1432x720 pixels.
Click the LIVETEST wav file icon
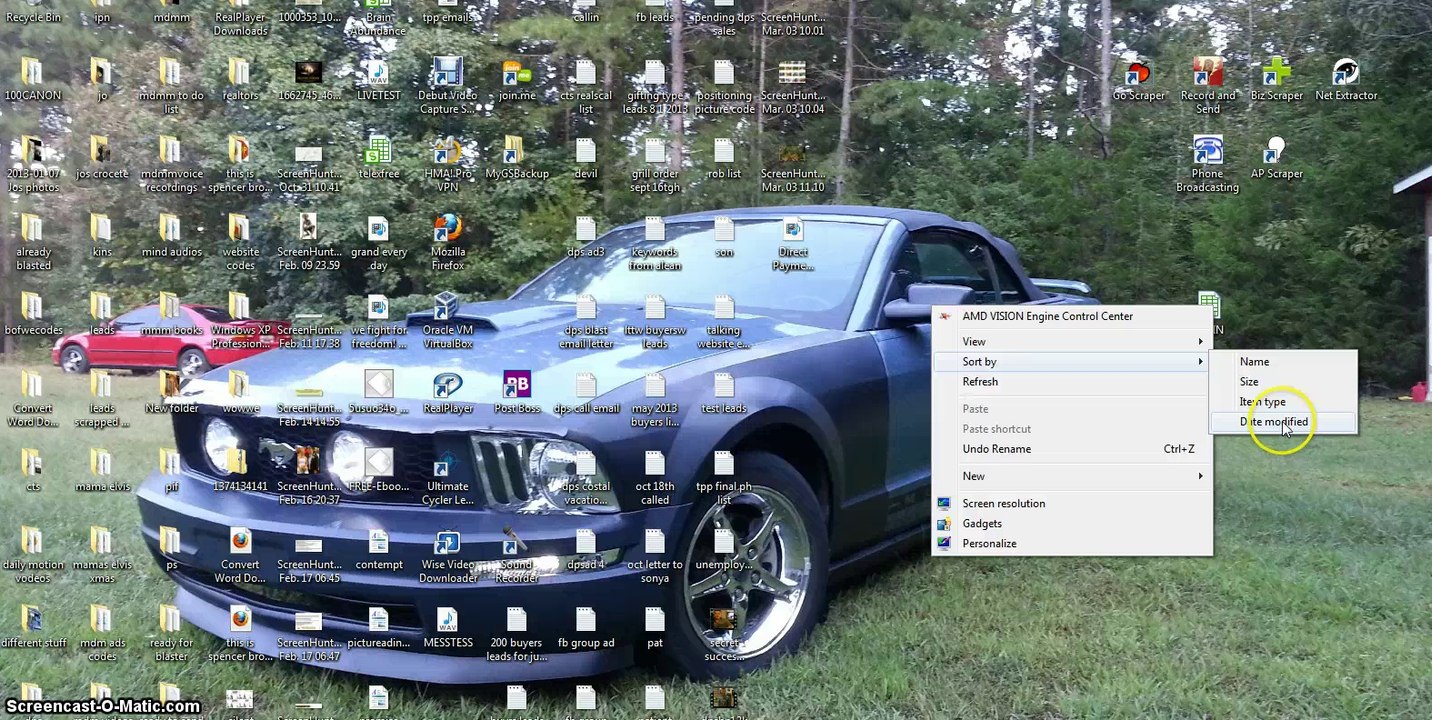[x=378, y=80]
